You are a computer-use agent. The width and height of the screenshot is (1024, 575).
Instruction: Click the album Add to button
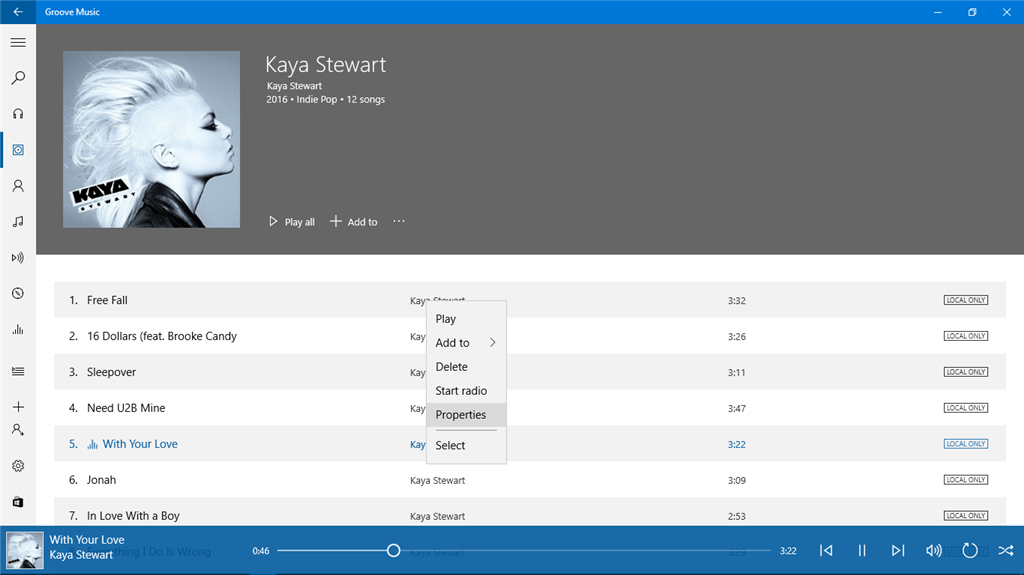click(353, 222)
